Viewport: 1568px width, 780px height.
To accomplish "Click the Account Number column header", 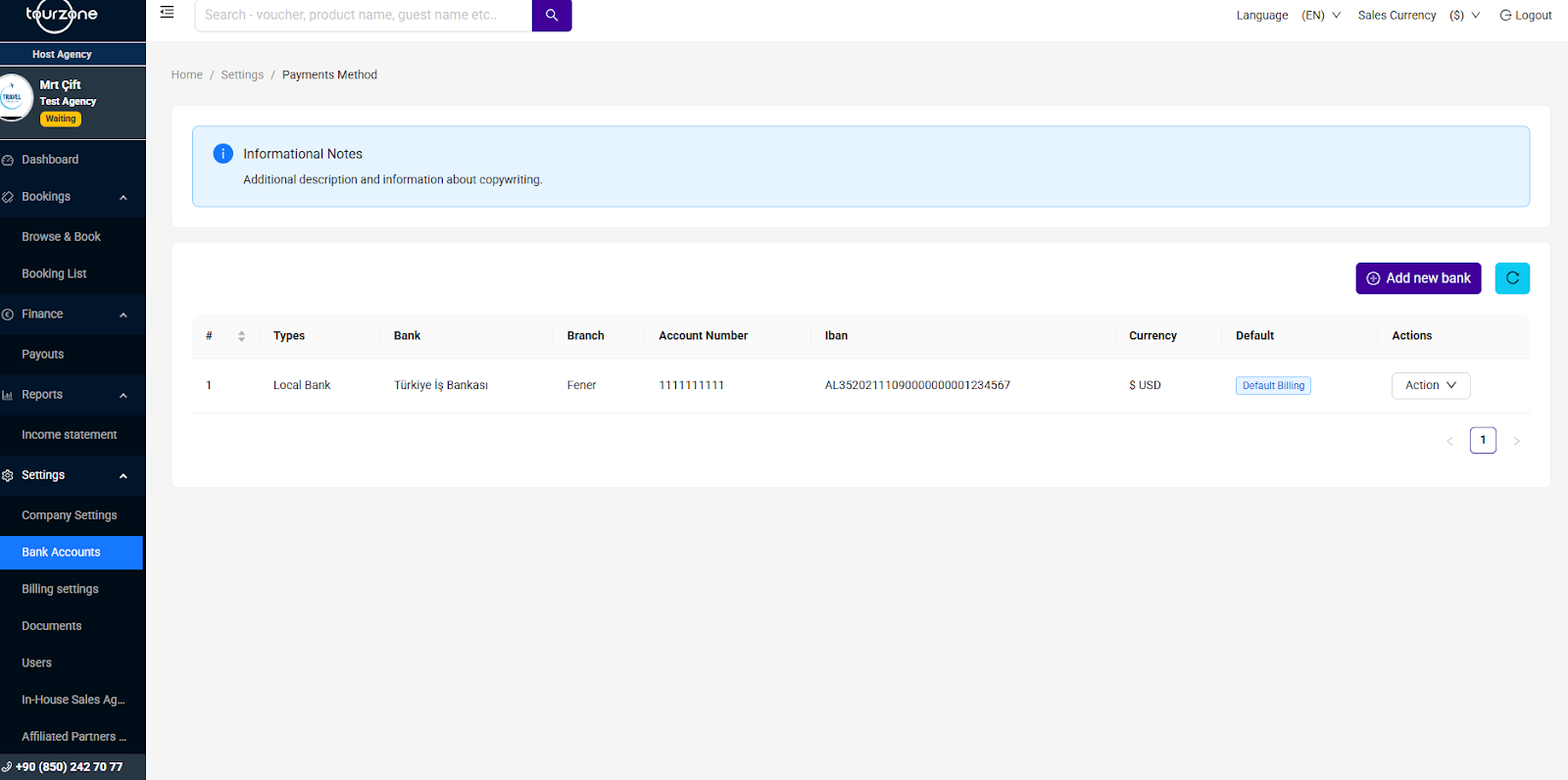I will (703, 336).
